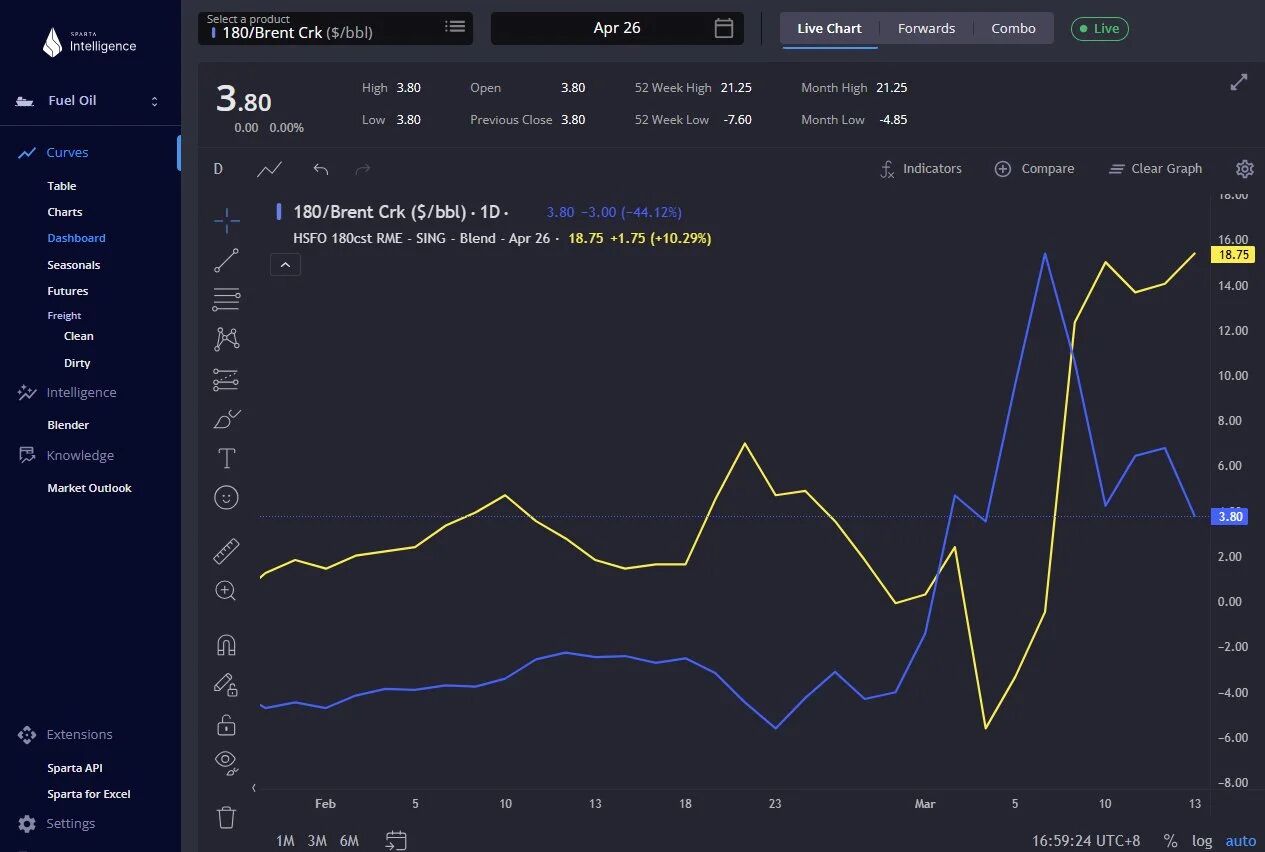1265x852 pixels.
Task: Open the product selector dropdown
Action: (334, 28)
